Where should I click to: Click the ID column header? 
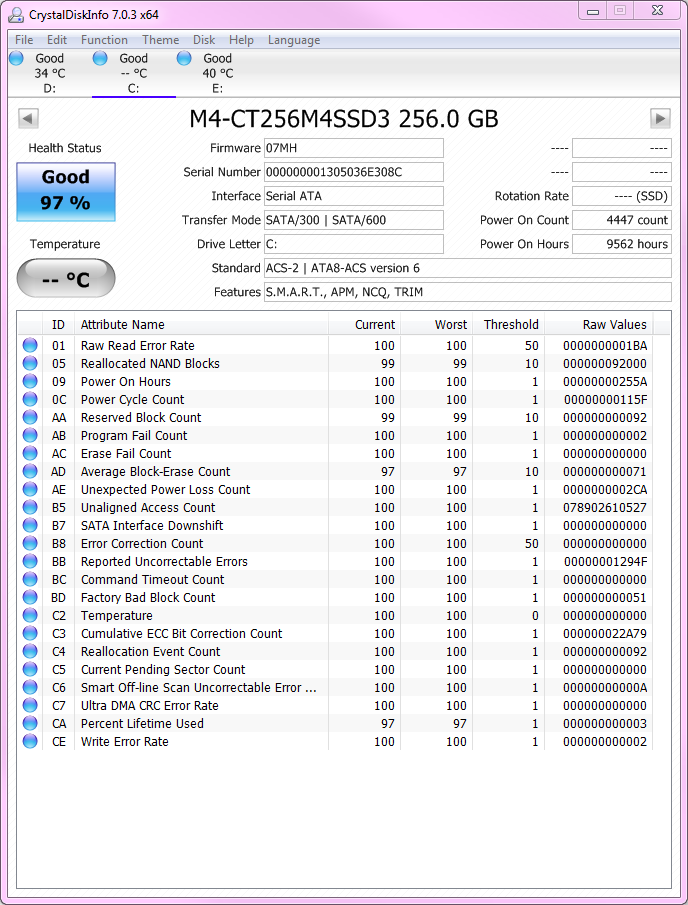coord(58,324)
